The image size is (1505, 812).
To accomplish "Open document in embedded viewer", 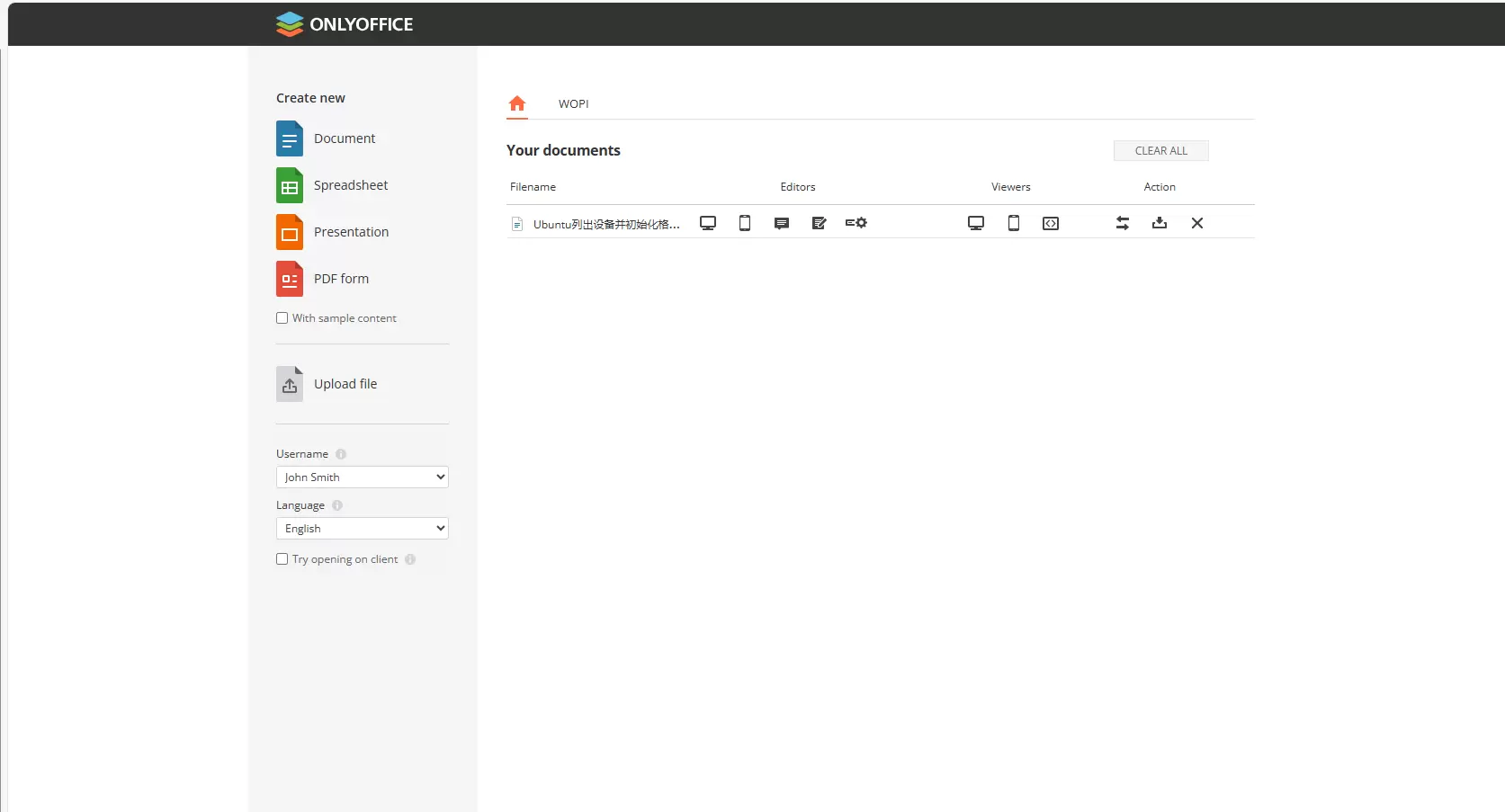I will pyautogui.click(x=1051, y=223).
